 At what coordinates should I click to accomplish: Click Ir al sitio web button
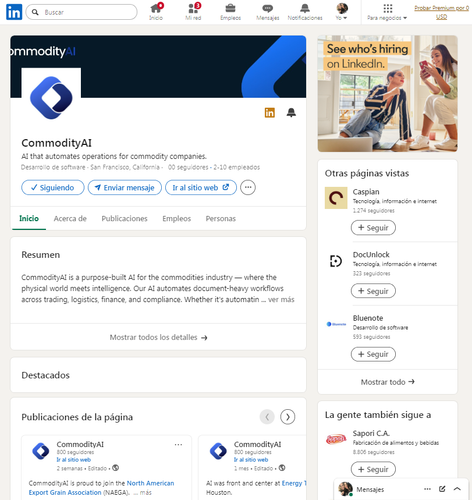pyautogui.click(x=201, y=188)
